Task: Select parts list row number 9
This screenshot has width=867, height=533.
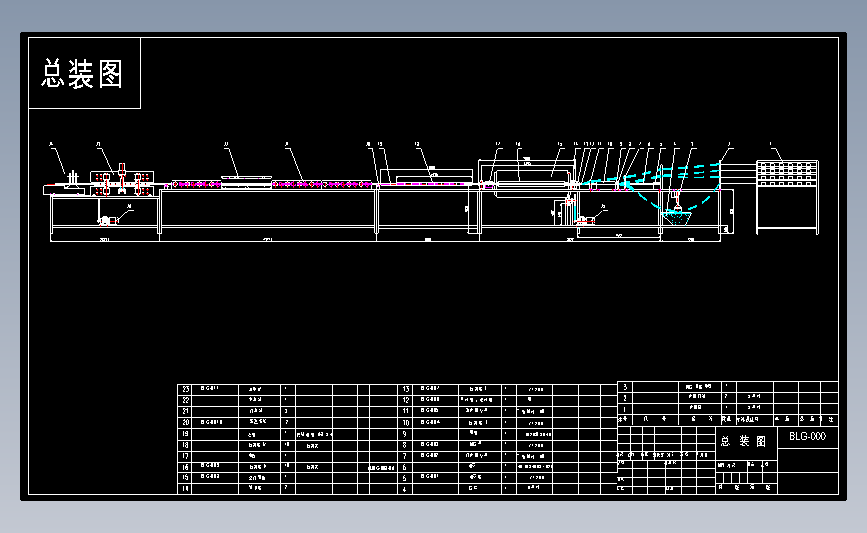Action: [x=508, y=434]
